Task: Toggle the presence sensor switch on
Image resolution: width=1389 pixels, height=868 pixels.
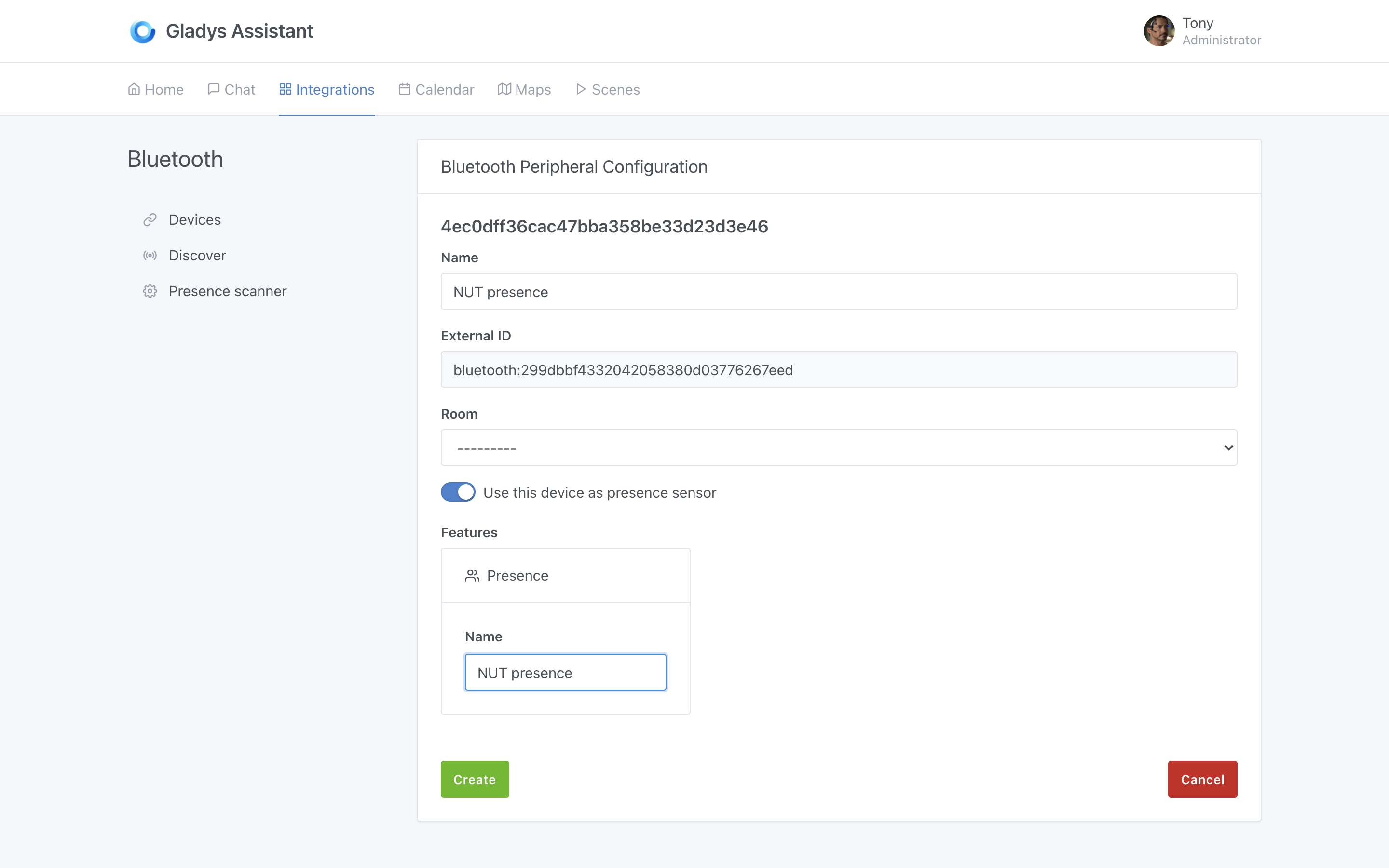Action: pos(457,492)
